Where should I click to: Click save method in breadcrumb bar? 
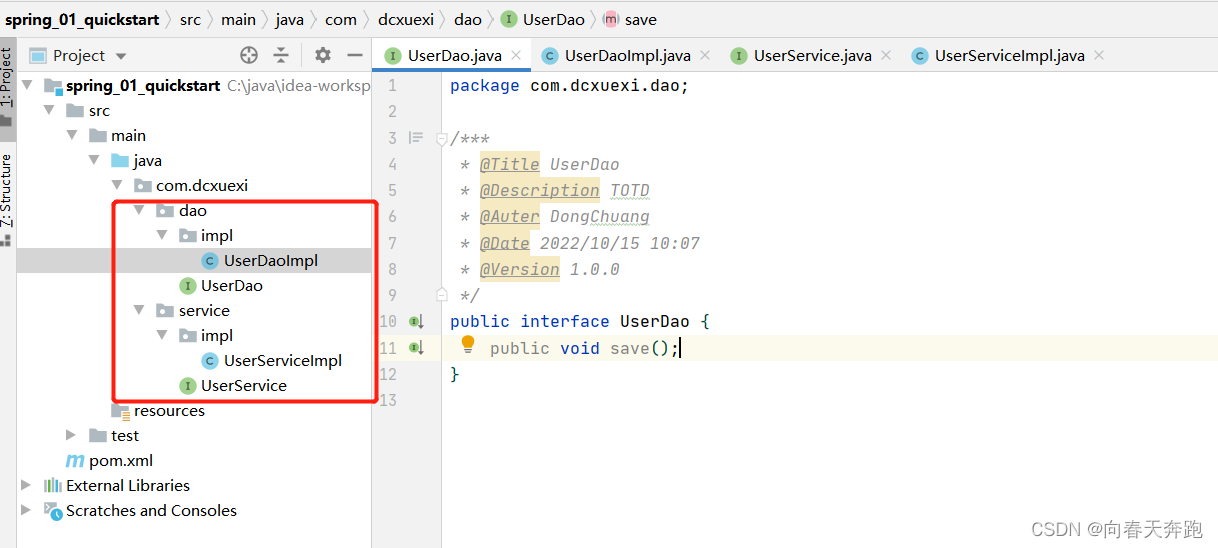(641, 19)
